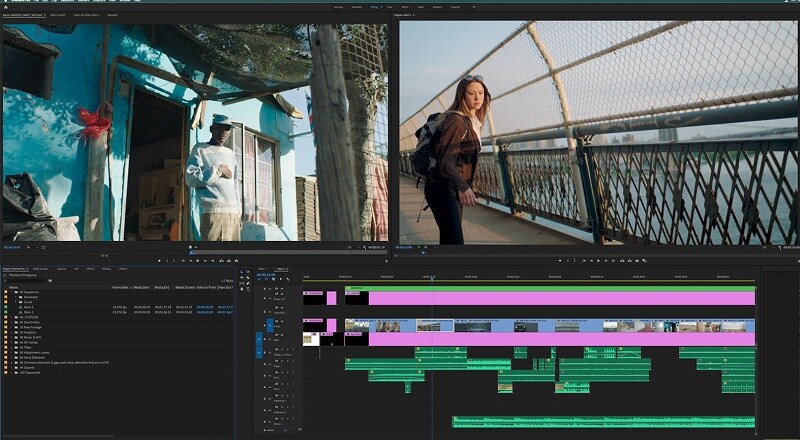The image size is (800, 440).
Task: Expand the 90 Exports bin
Action: pyautogui.click(x=11, y=368)
